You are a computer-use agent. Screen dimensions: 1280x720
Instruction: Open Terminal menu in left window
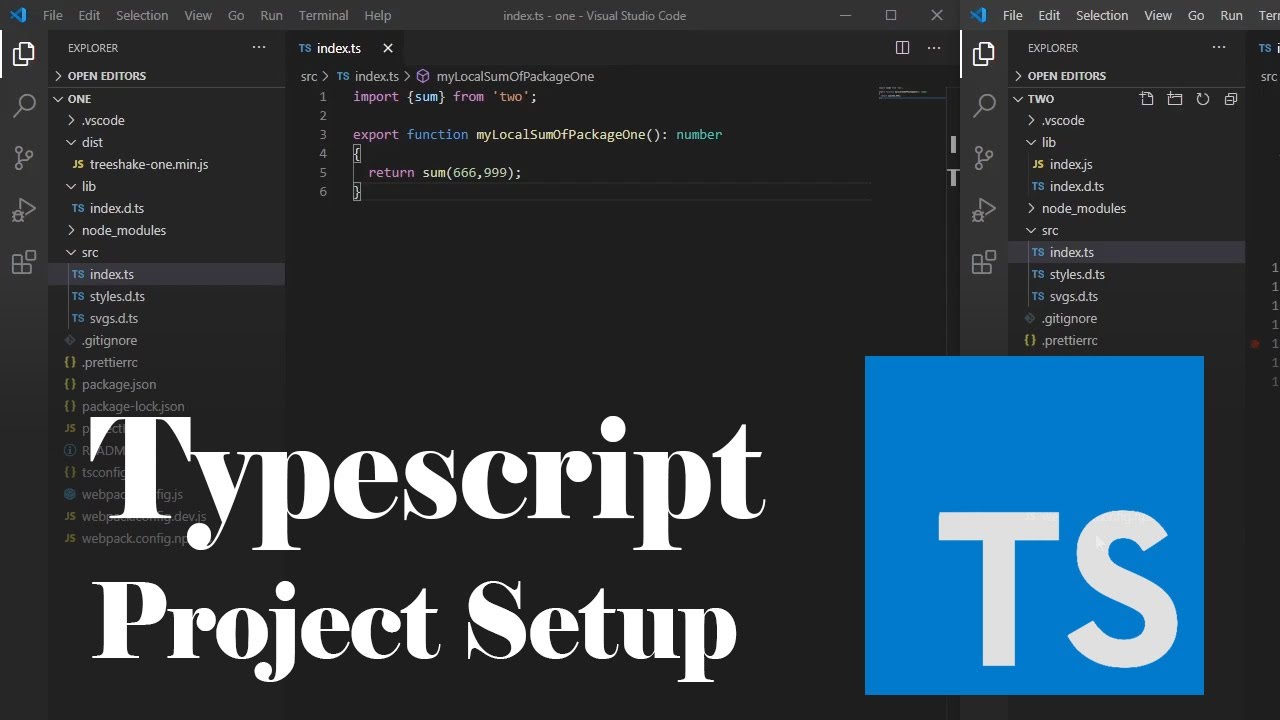[x=324, y=15]
